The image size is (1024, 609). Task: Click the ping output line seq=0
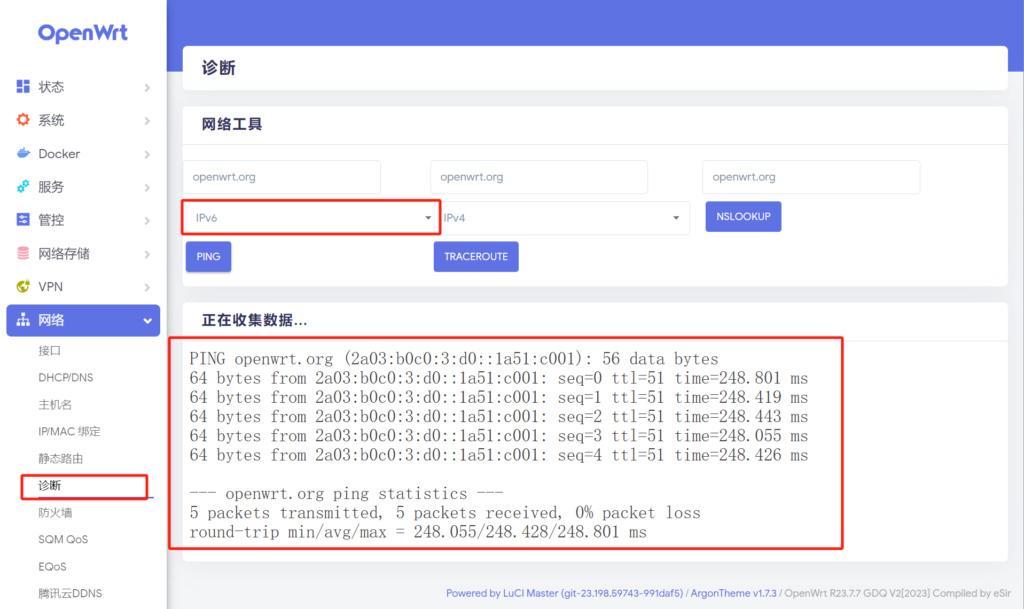(498, 378)
